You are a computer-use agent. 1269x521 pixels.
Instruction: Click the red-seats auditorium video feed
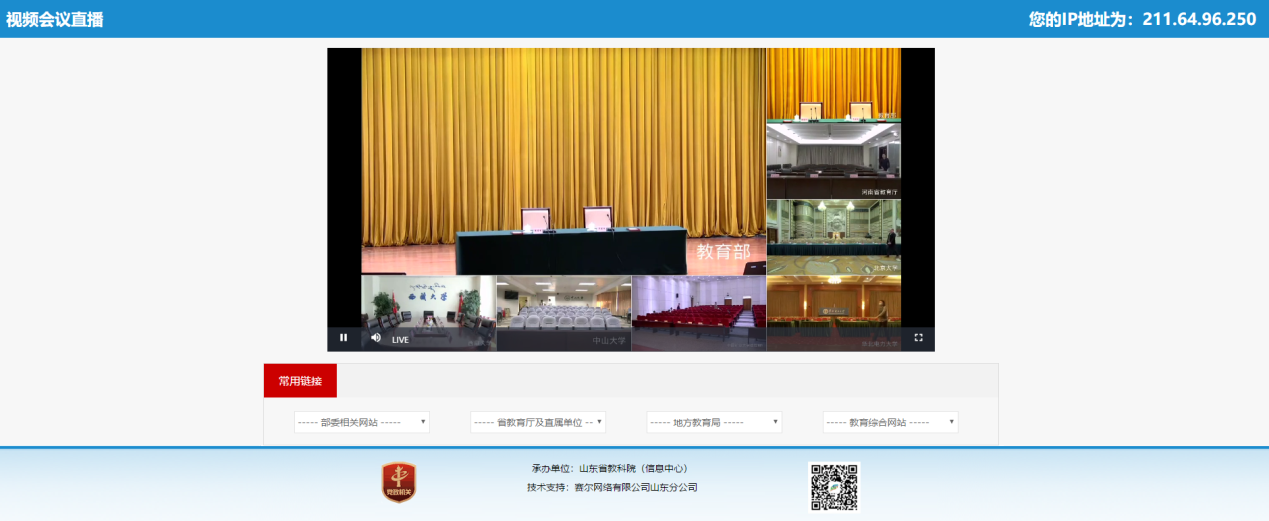(x=698, y=305)
